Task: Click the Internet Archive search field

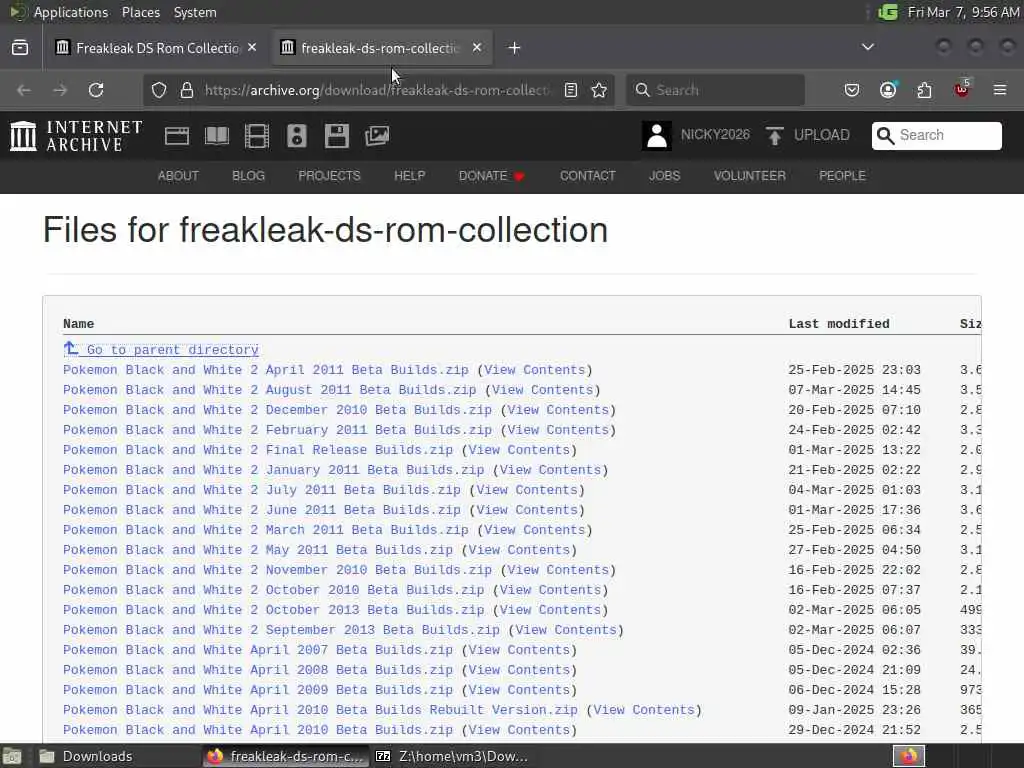Action: coord(936,135)
